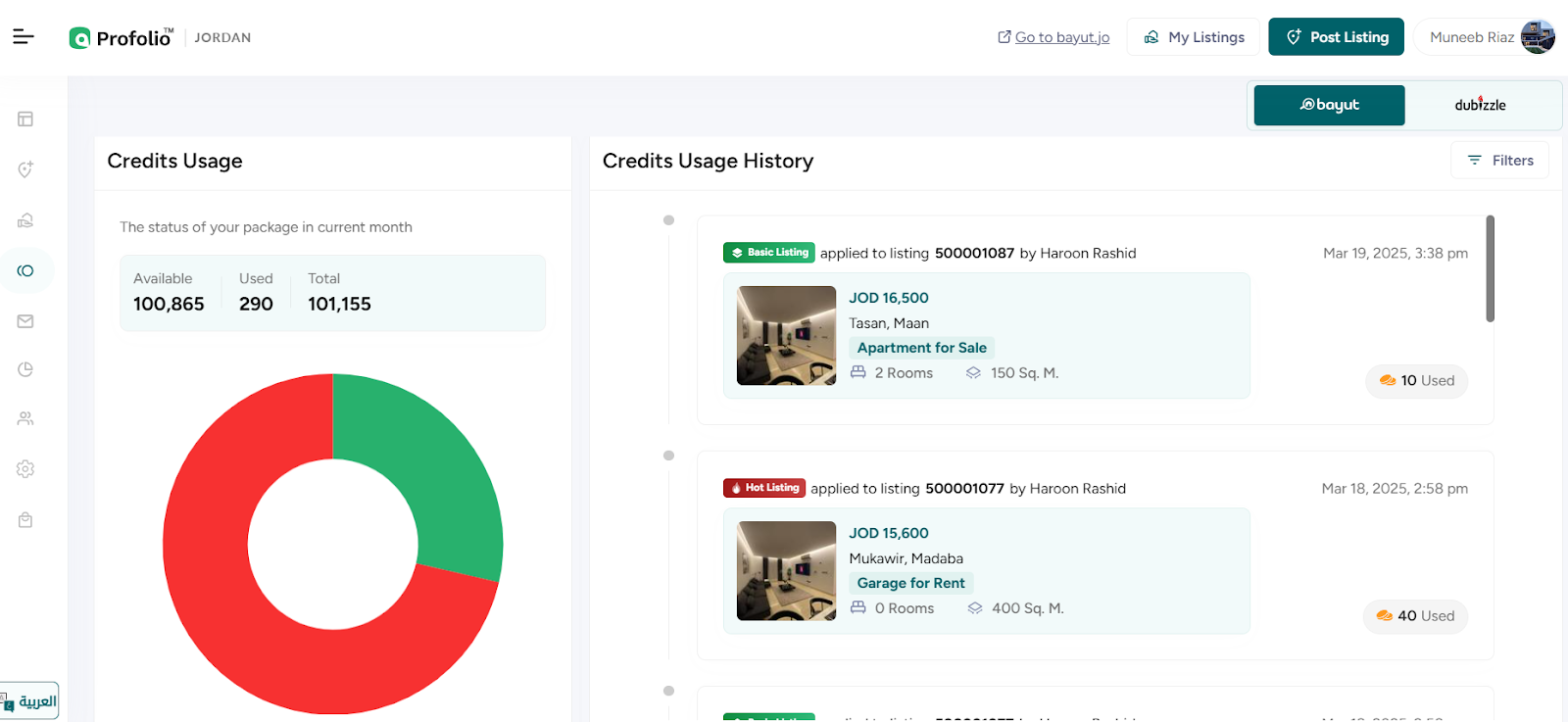Click the Garage for Rent label

click(x=911, y=583)
